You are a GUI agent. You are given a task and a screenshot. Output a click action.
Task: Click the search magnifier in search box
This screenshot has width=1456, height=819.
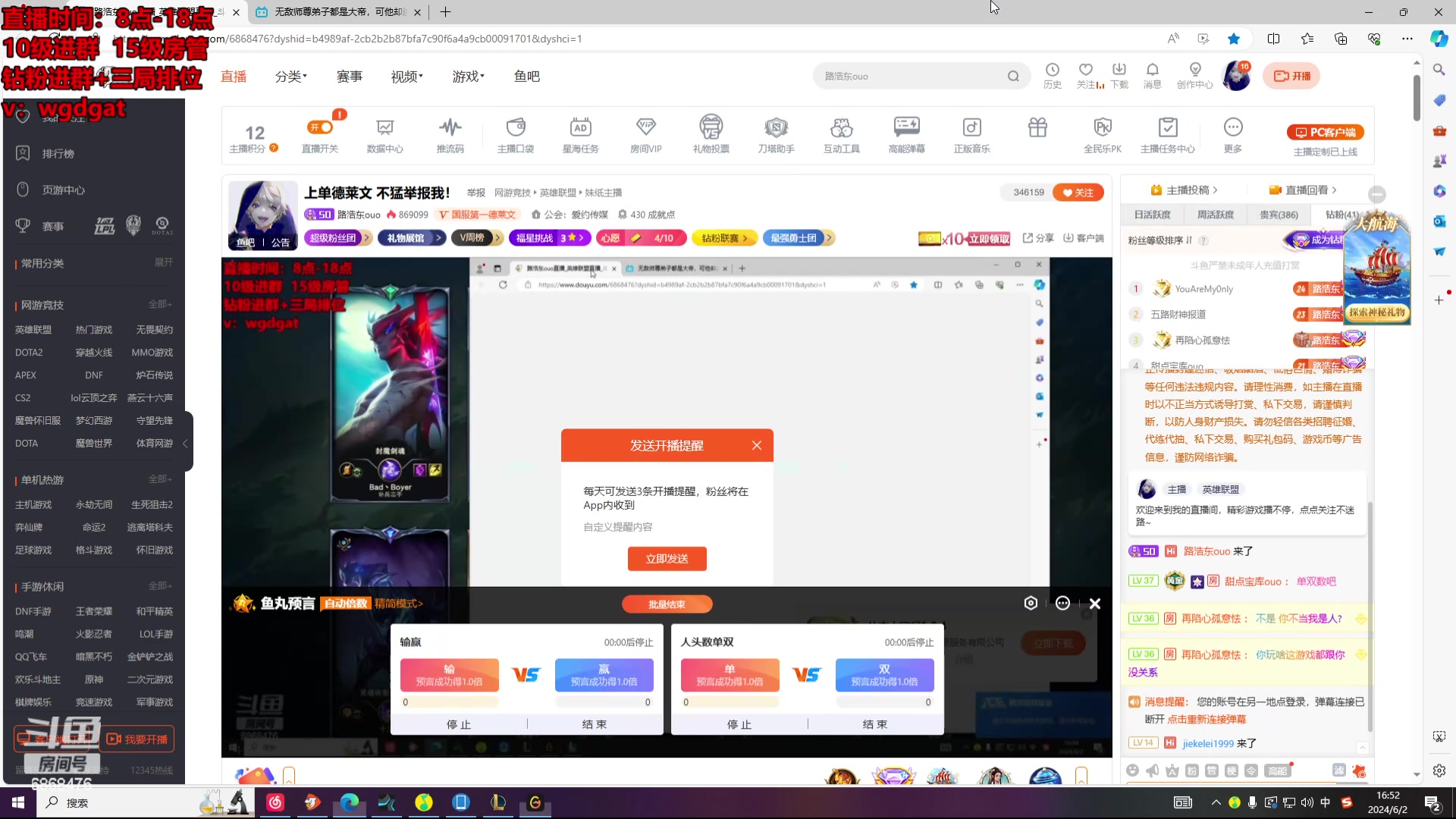[1013, 76]
